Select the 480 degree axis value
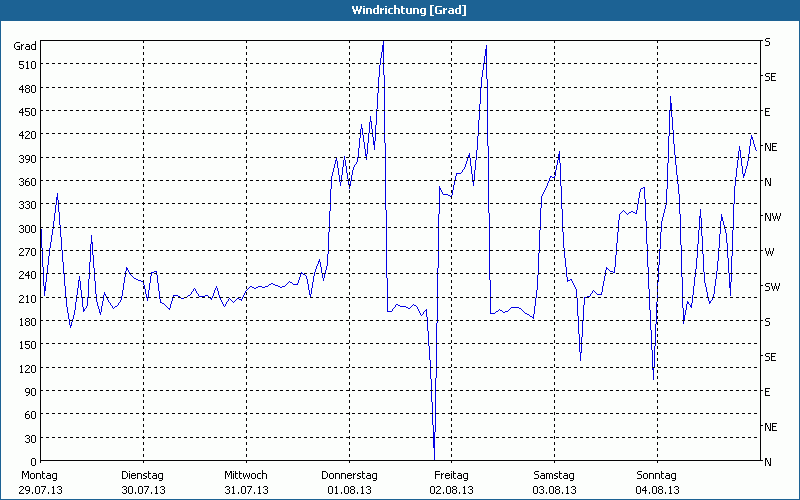Viewport: 800px width, 500px height. point(27,89)
